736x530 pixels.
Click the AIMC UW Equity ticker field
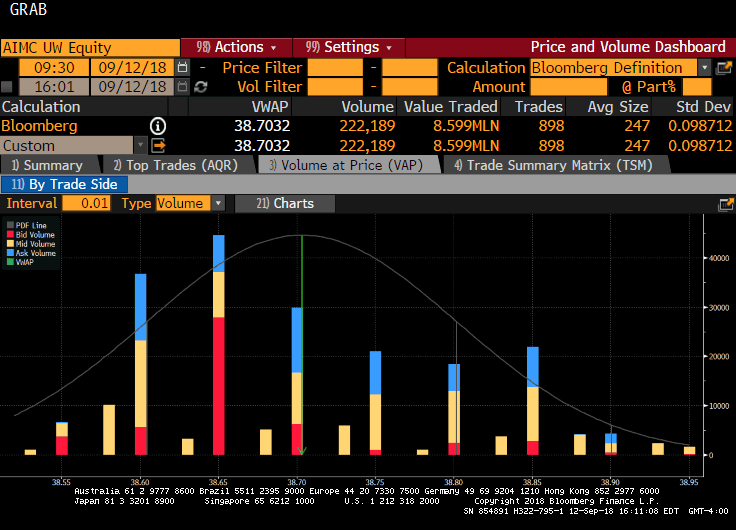(90, 47)
